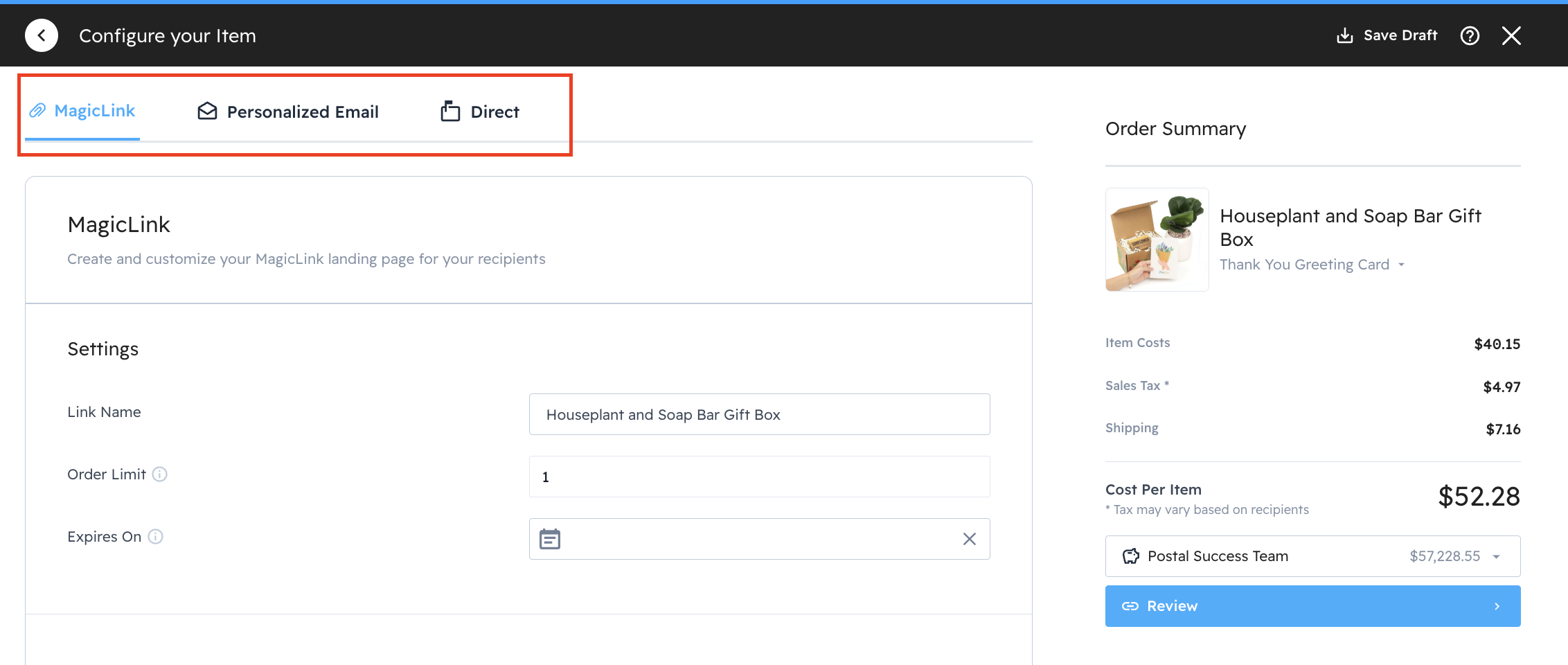Image resolution: width=1568 pixels, height=665 pixels.
Task: Click the Save Draft download icon
Action: point(1344,35)
